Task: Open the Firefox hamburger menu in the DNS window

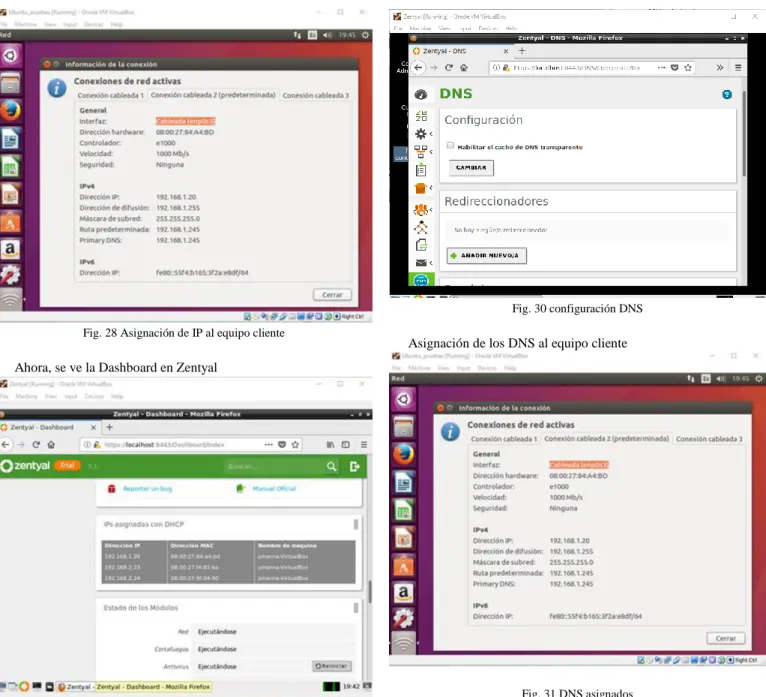Action: click(738, 67)
